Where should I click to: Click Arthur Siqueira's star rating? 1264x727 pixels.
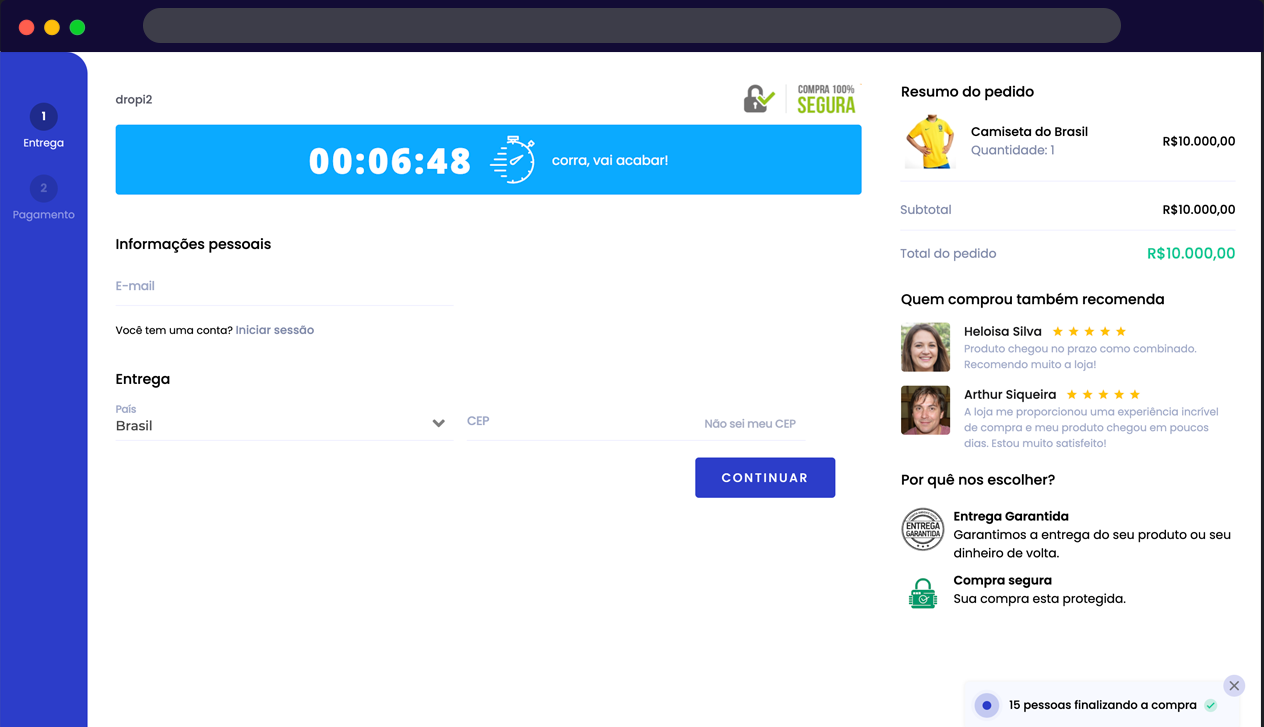[1103, 395]
